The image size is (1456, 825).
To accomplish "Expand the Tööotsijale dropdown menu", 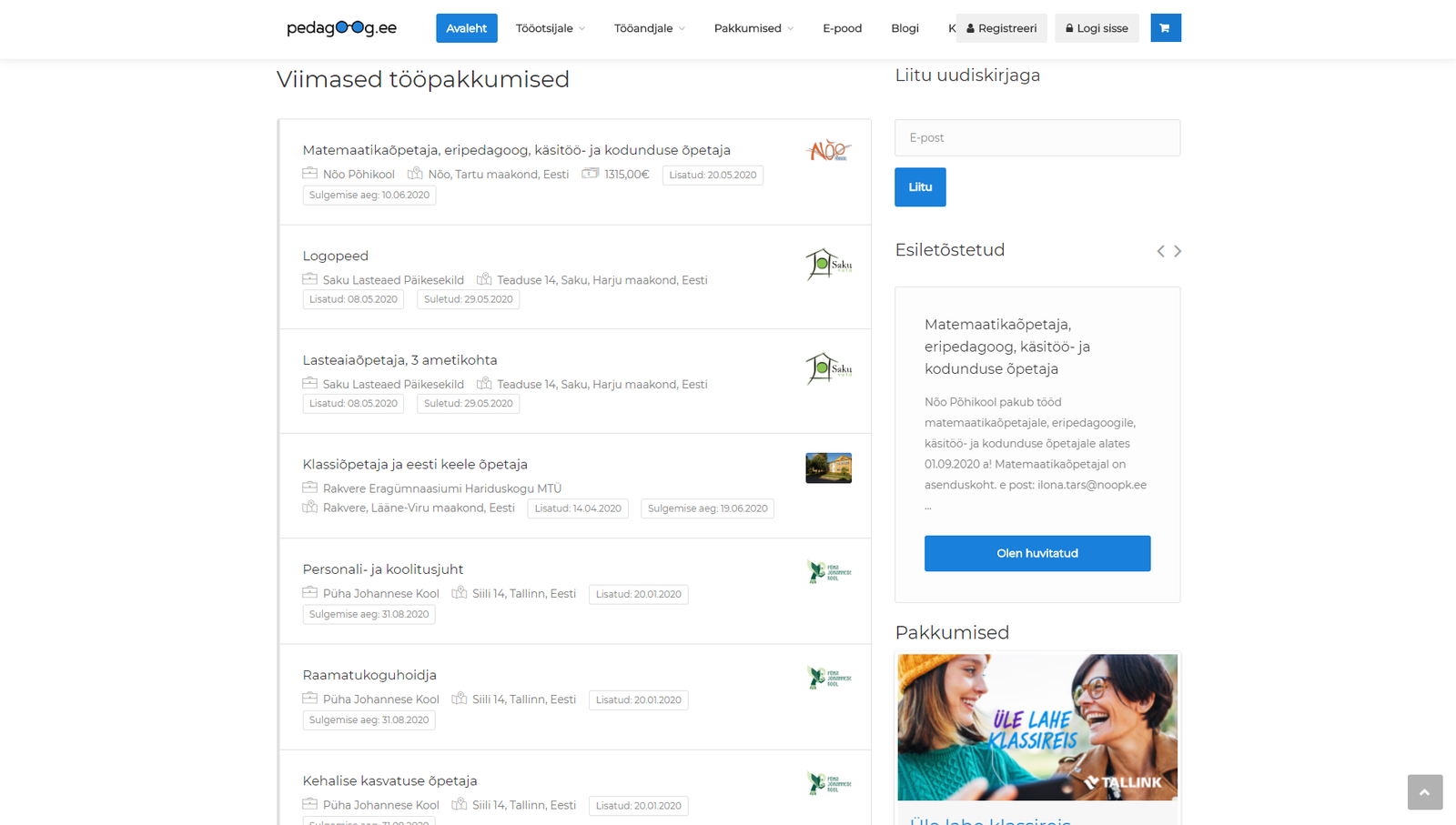I will [550, 28].
